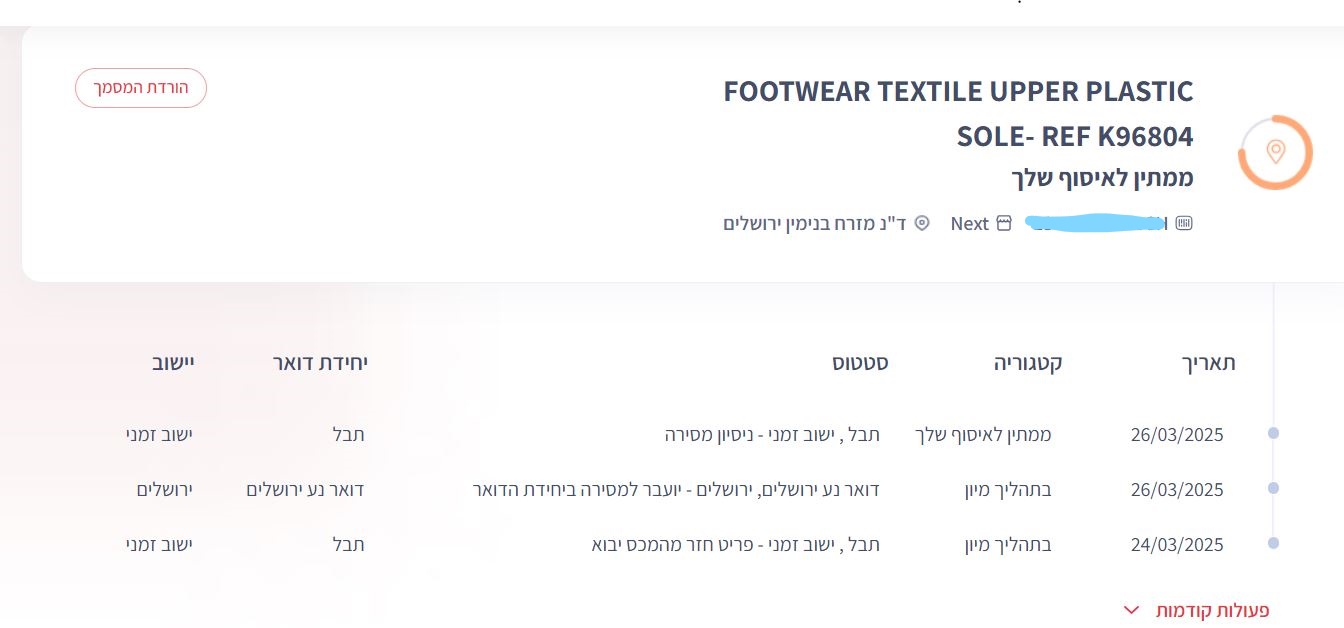The image size is (1344, 628).
Task: Click the map pin icon beside address
Action: (x=922, y=223)
